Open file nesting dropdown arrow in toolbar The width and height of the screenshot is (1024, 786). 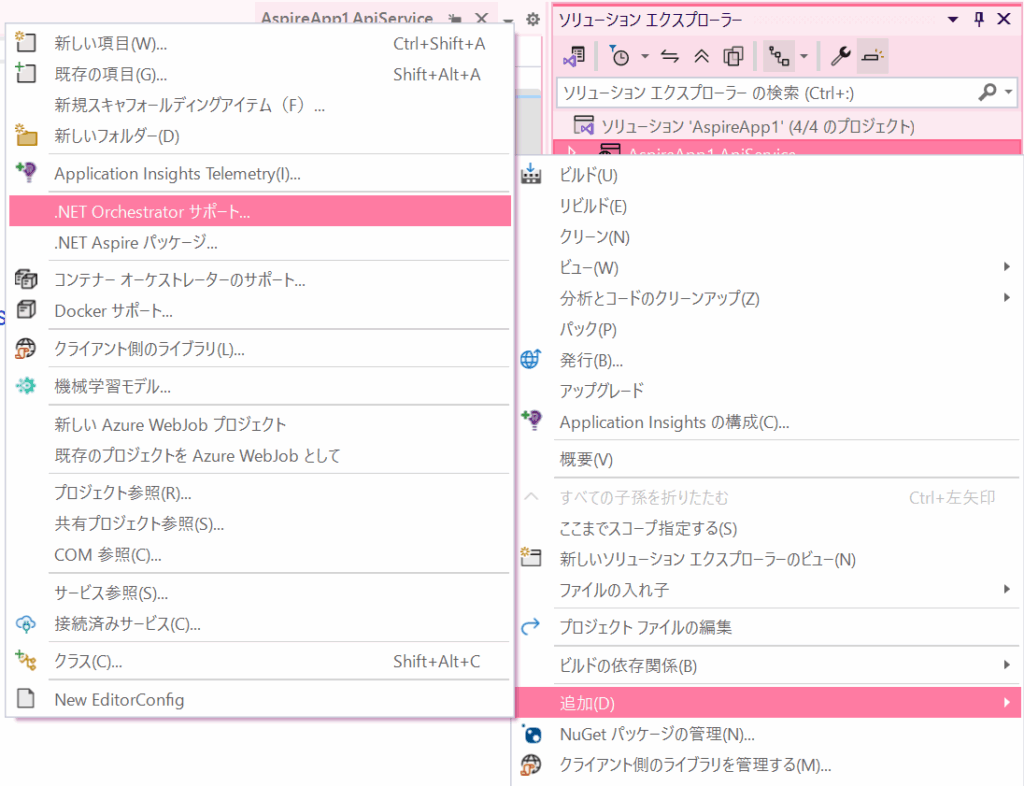pyautogui.click(x=804, y=56)
